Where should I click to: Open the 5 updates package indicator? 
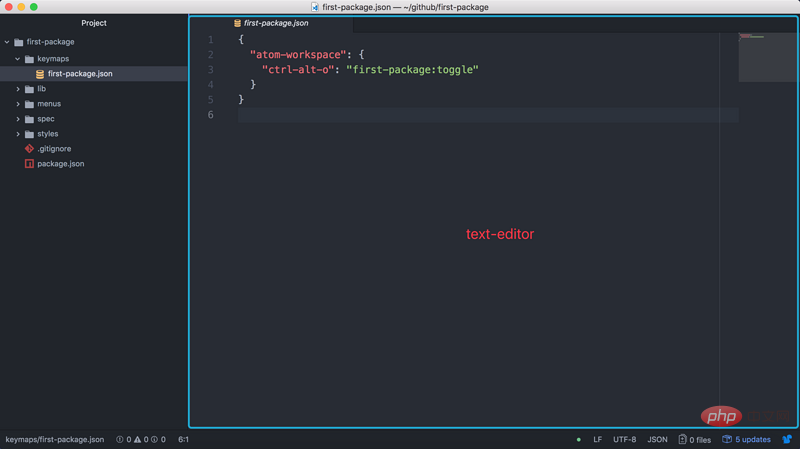746,439
